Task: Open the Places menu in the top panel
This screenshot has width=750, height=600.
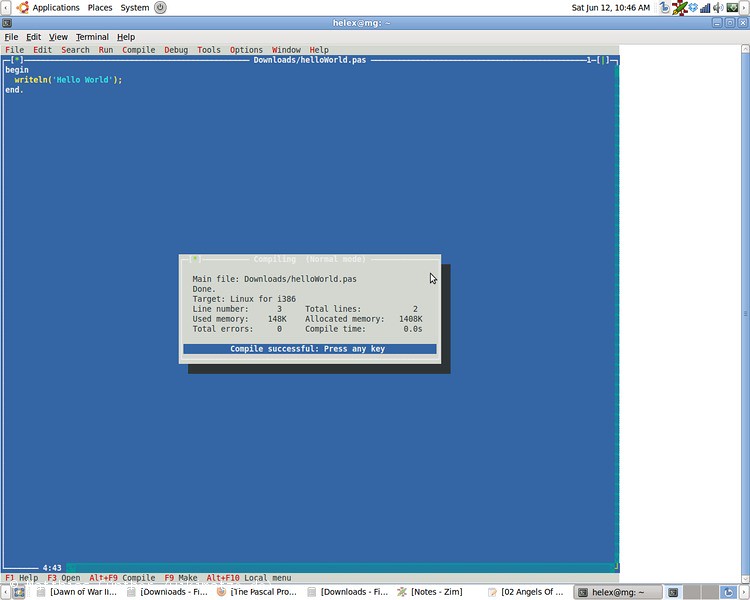Action: 99,8
